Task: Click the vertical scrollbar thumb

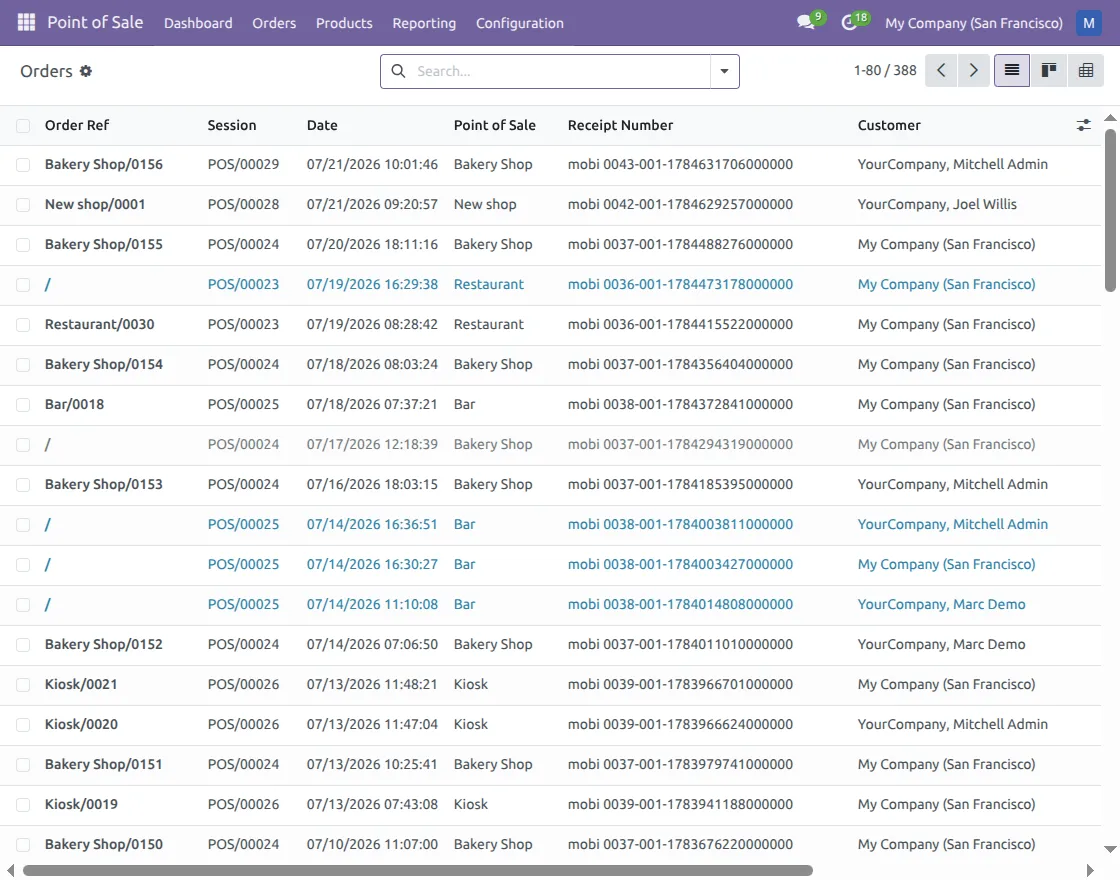Action: (1110, 211)
